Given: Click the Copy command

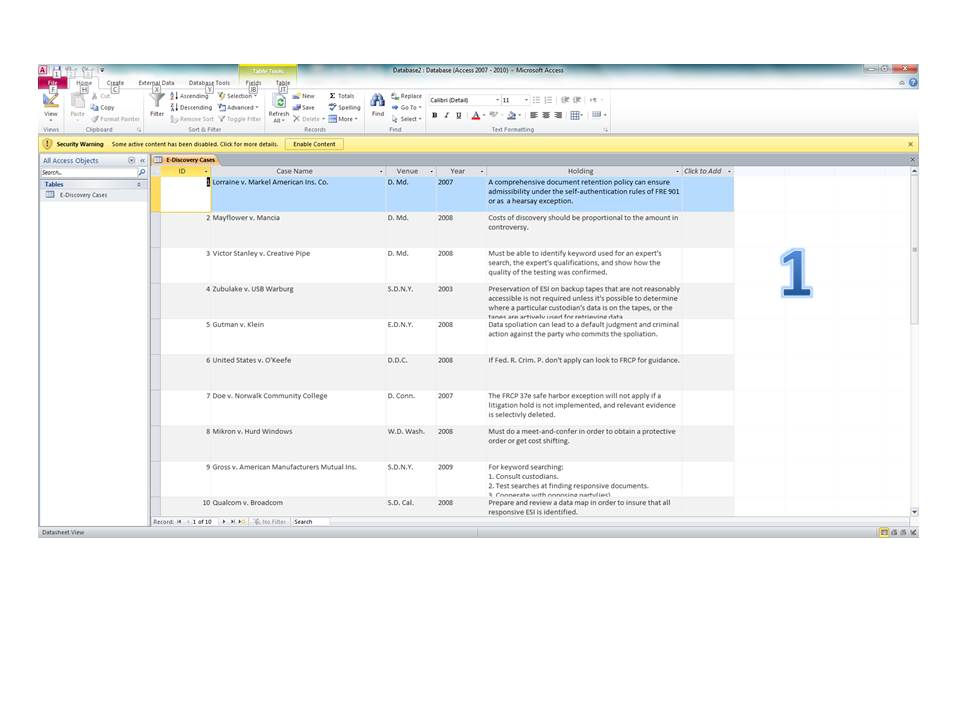Looking at the screenshot, I should point(102,108).
